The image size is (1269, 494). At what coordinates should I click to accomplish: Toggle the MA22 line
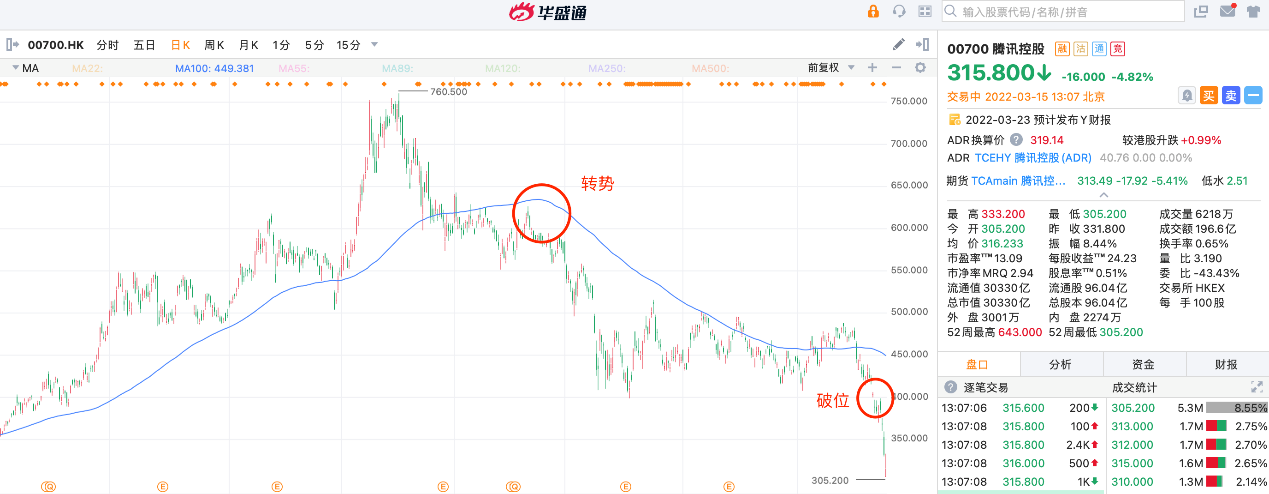tap(87, 68)
